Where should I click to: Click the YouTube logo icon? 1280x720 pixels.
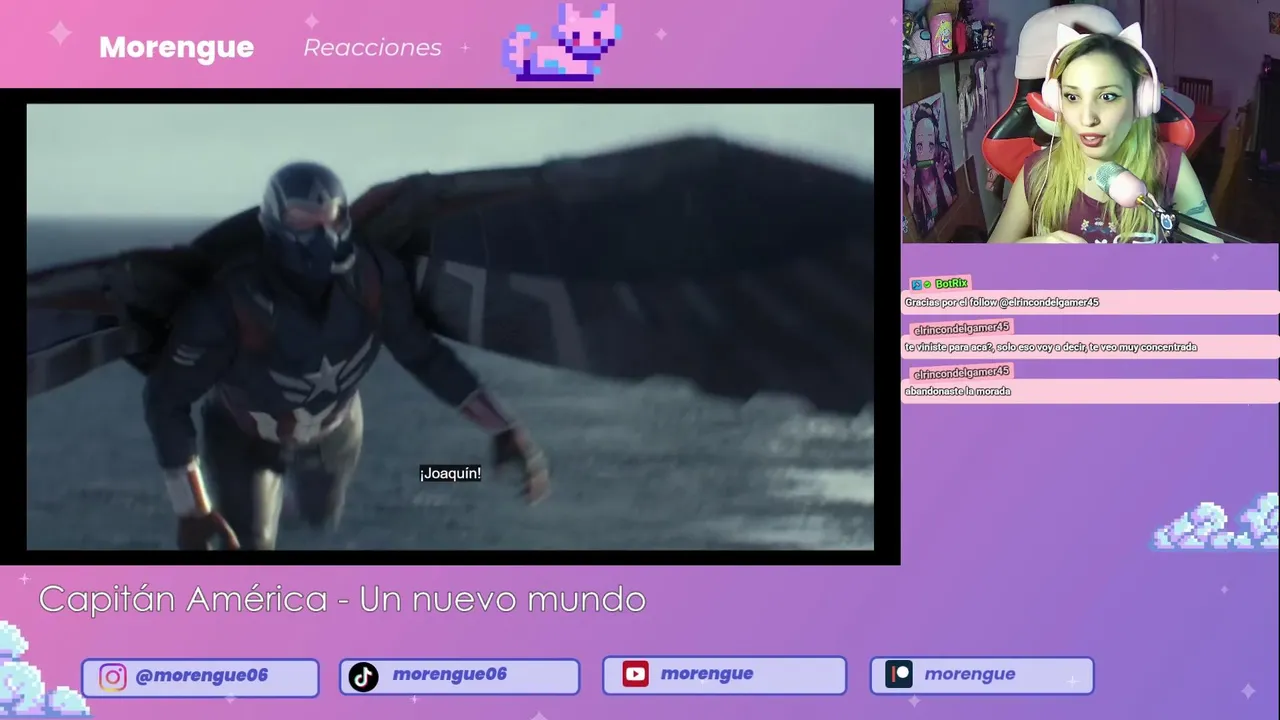pyautogui.click(x=635, y=674)
